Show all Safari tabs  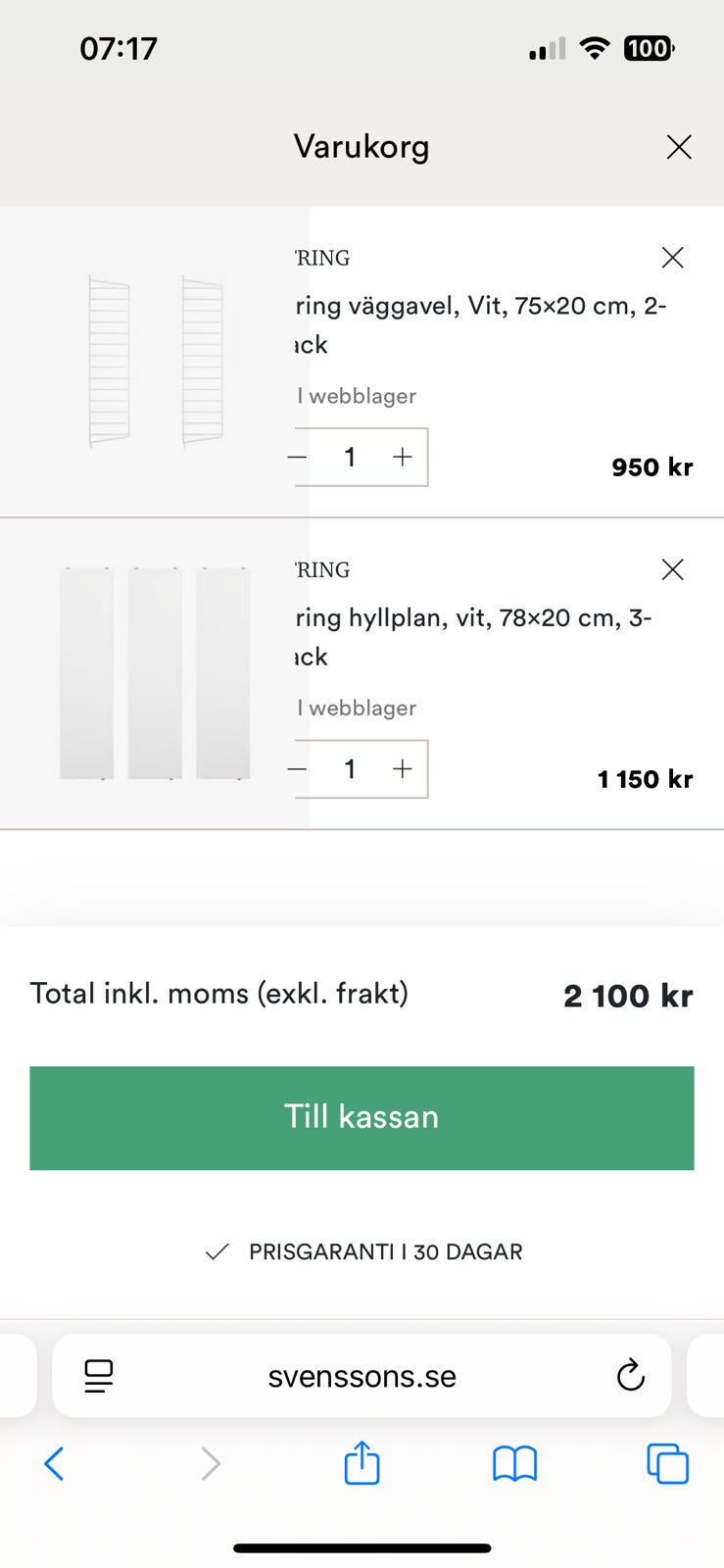click(x=667, y=1464)
